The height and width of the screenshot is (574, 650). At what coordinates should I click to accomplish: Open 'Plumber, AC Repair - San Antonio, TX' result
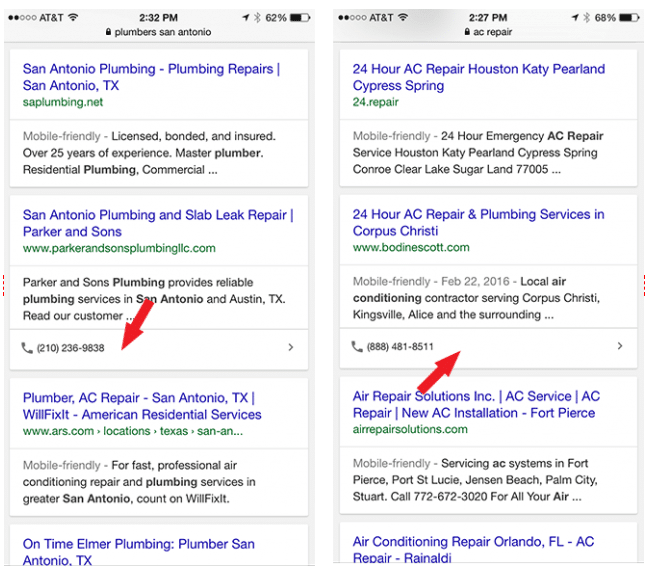tap(142, 406)
